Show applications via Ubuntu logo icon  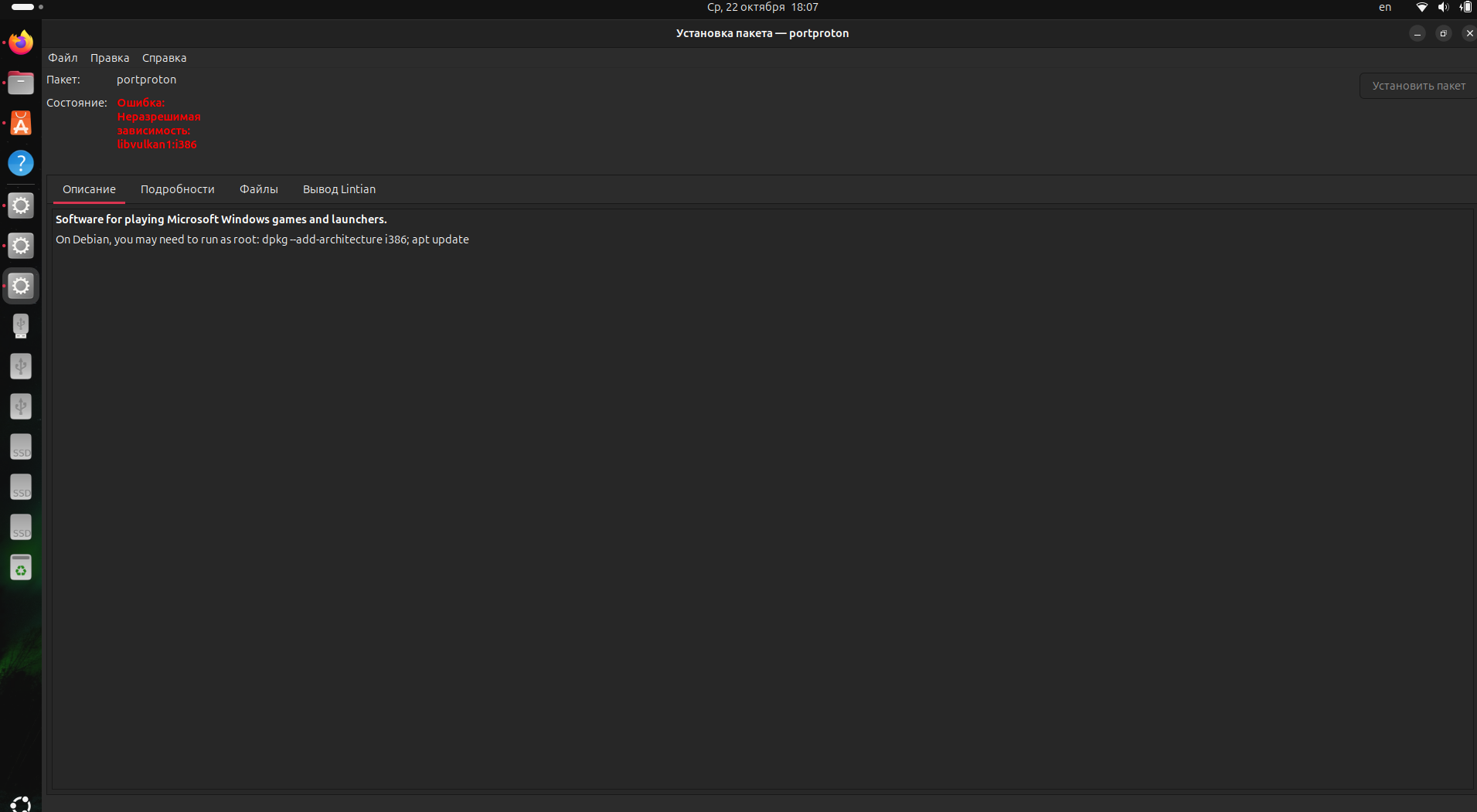tap(21, 804)
